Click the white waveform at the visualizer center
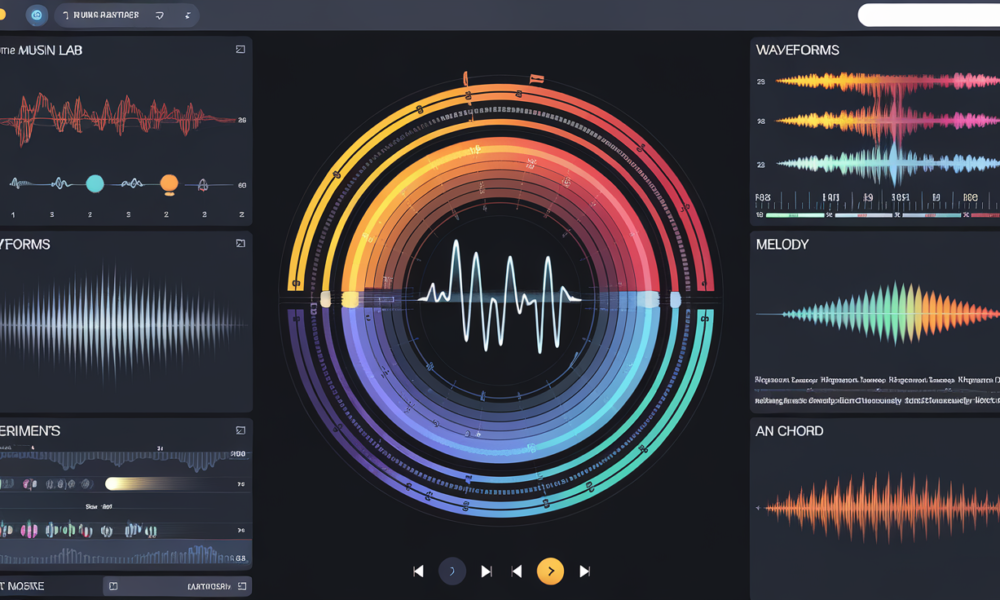1000x600 pixels. pyautogui.click(x=499, y=296)
